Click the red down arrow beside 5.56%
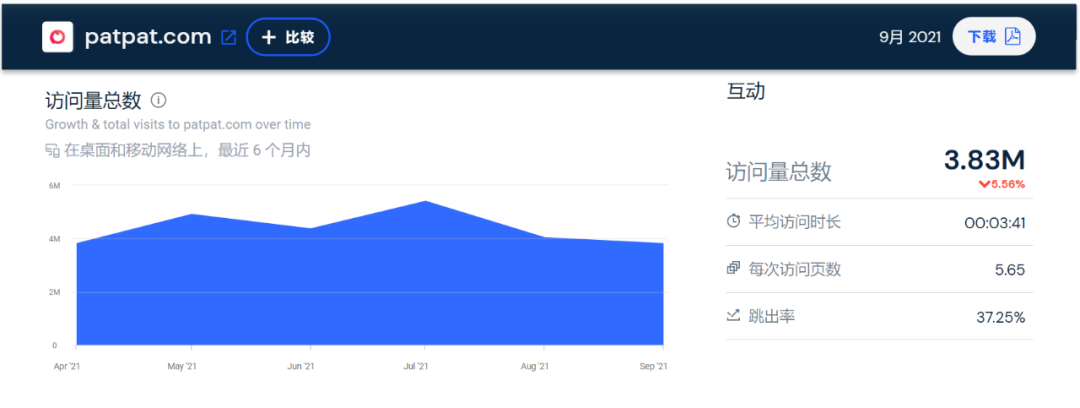 click(x=984, y=184)
